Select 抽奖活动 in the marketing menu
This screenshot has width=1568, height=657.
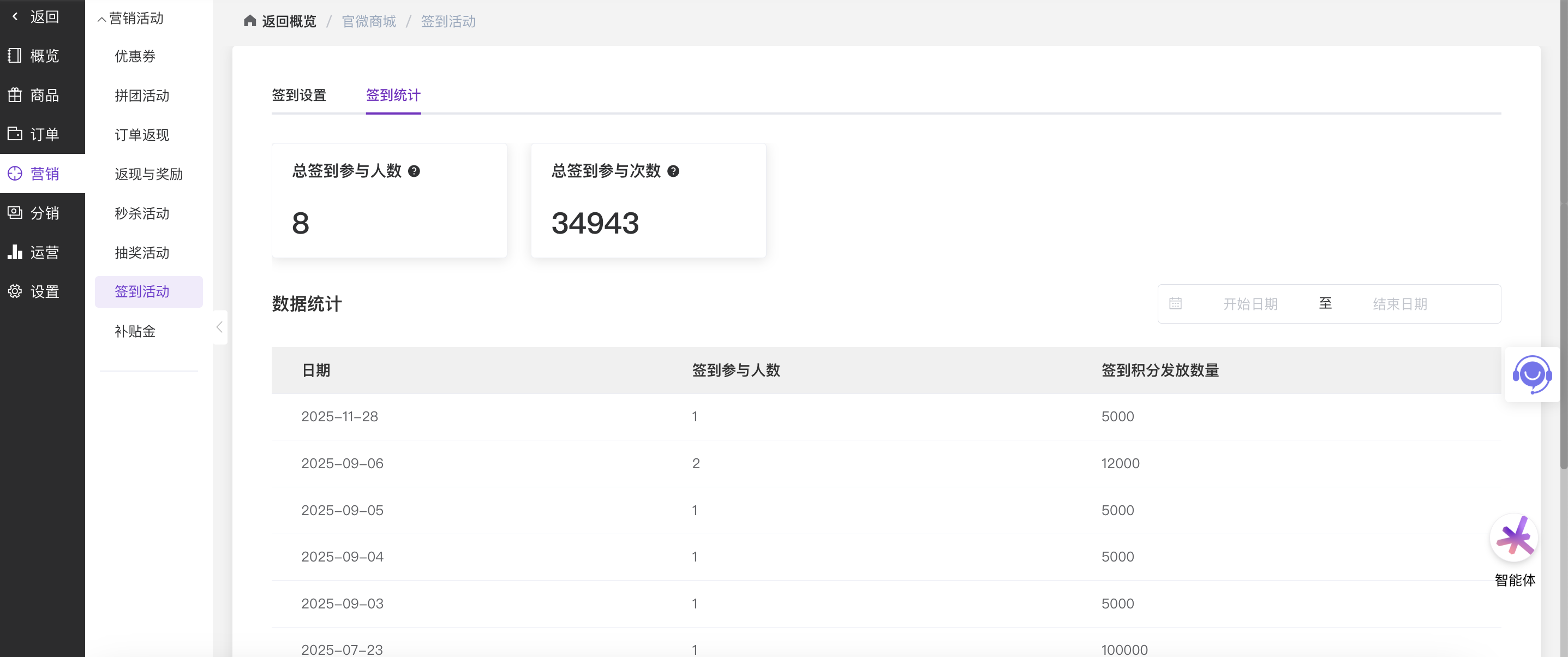click(x=142, y=252)
